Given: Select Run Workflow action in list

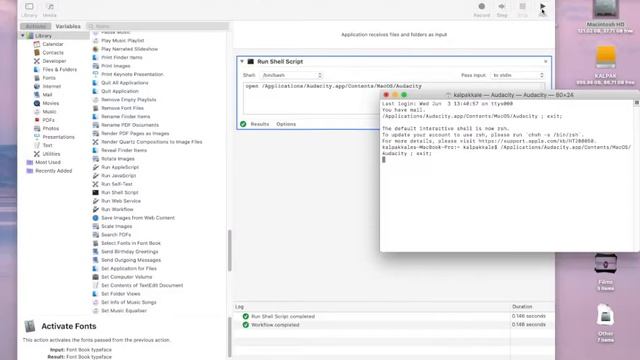Looking at the screenshot, I should 117,209.
